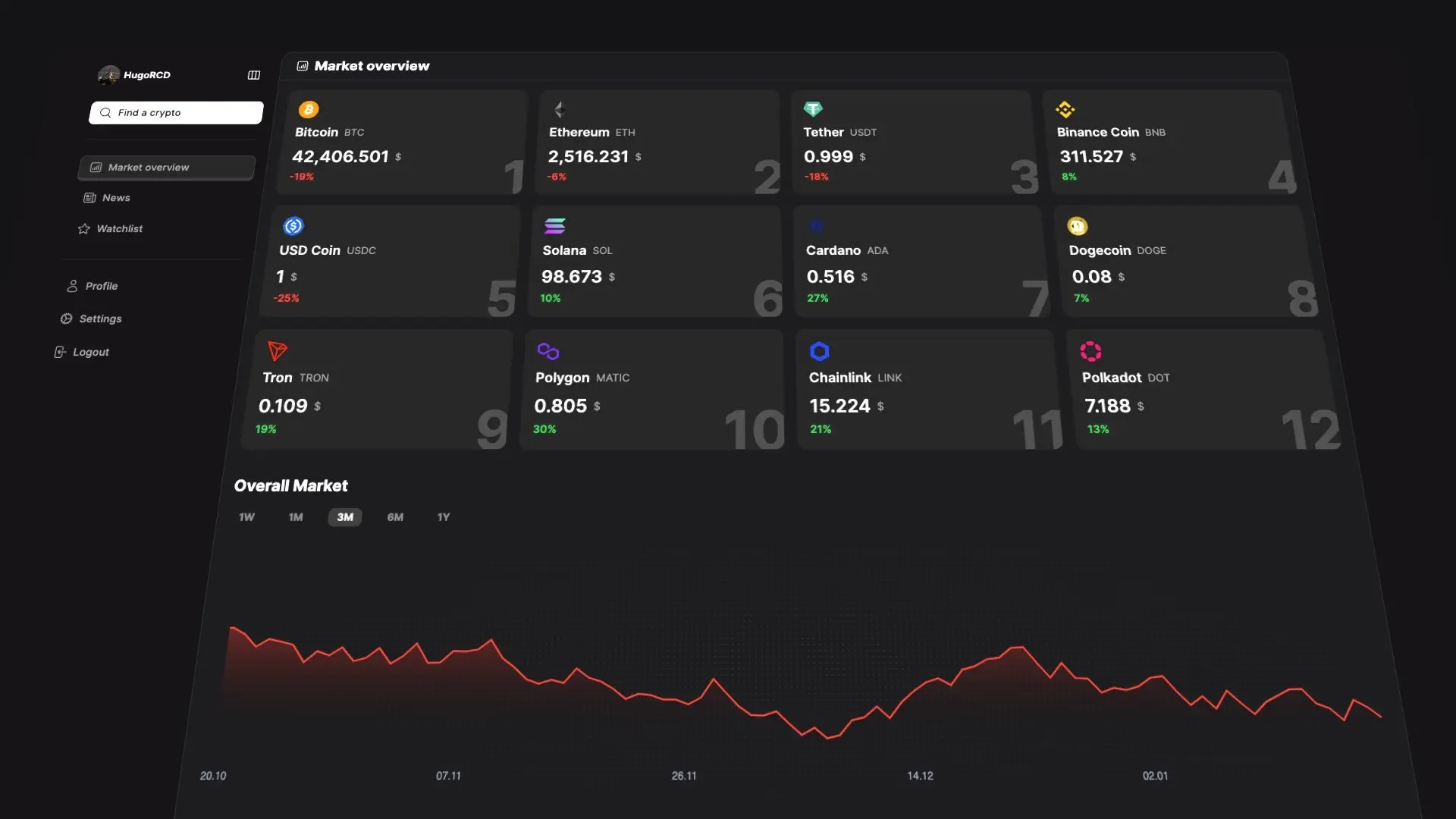This screenshot has width=1456, height=819.
Task: Click the Solana striped logo
Action: (x=555, y=226)
